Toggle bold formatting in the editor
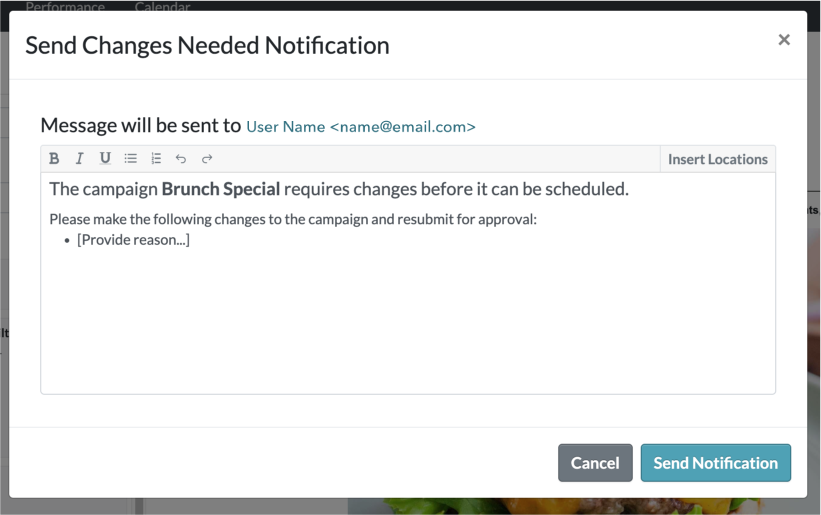 [x=54, y=158]
